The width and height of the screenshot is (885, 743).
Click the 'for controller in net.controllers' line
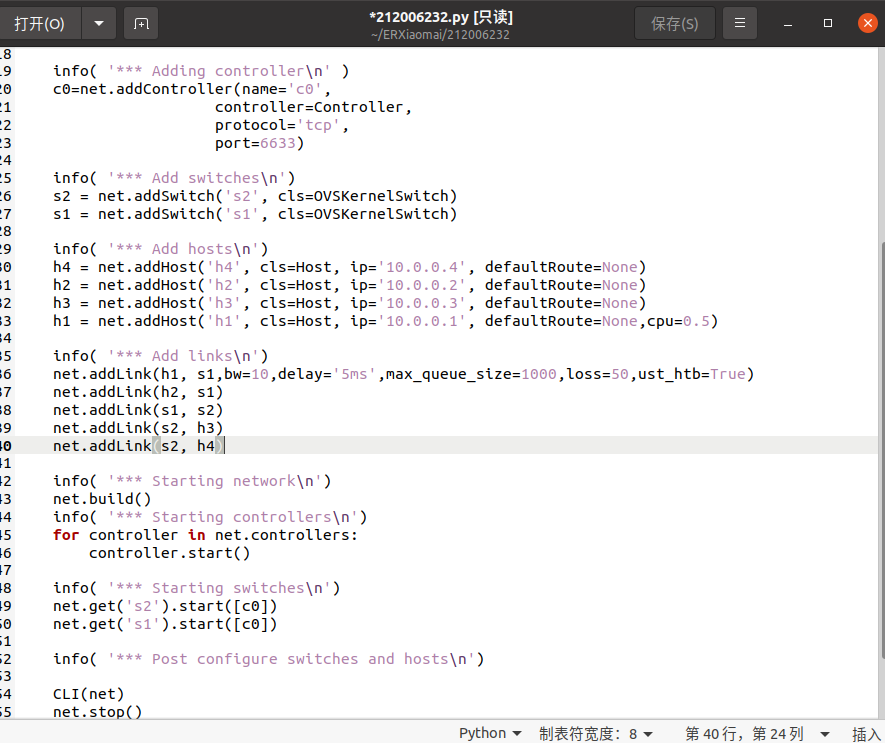[x=205, y=535]
